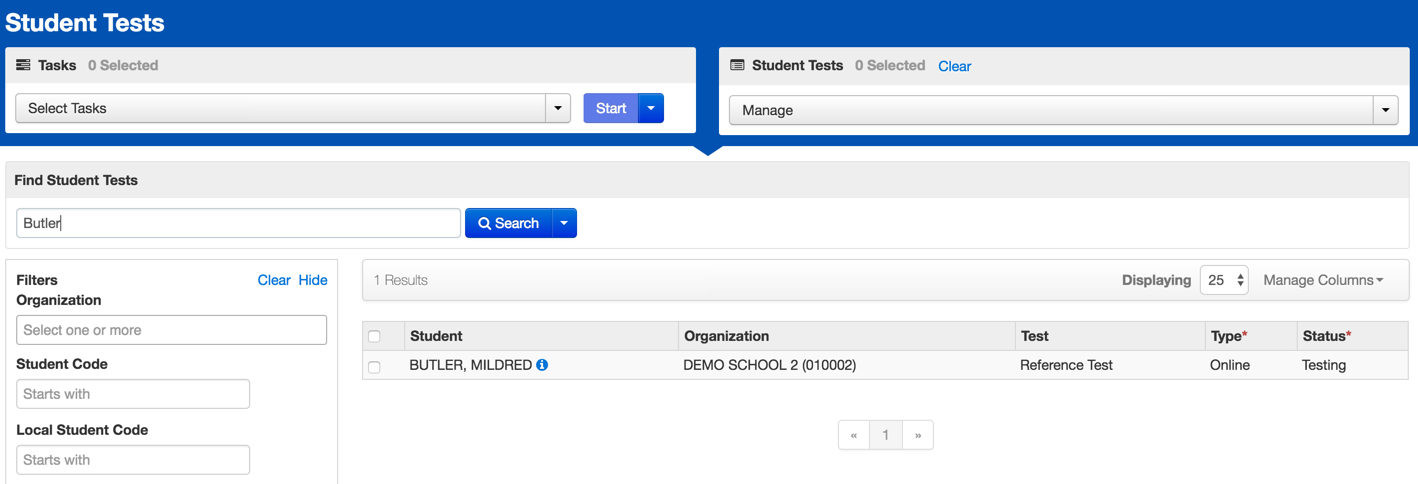Click the Student Code filter field
The height and width of the screenshot is (484, 1418).
click(133, 394)
